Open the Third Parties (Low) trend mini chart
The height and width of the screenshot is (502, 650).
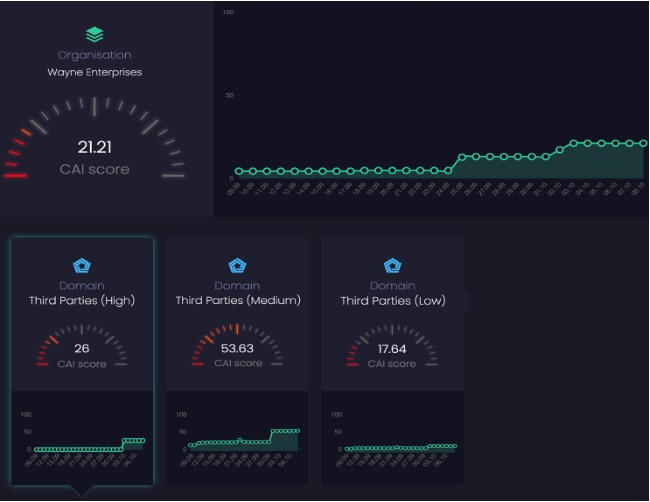coord(393,438)
